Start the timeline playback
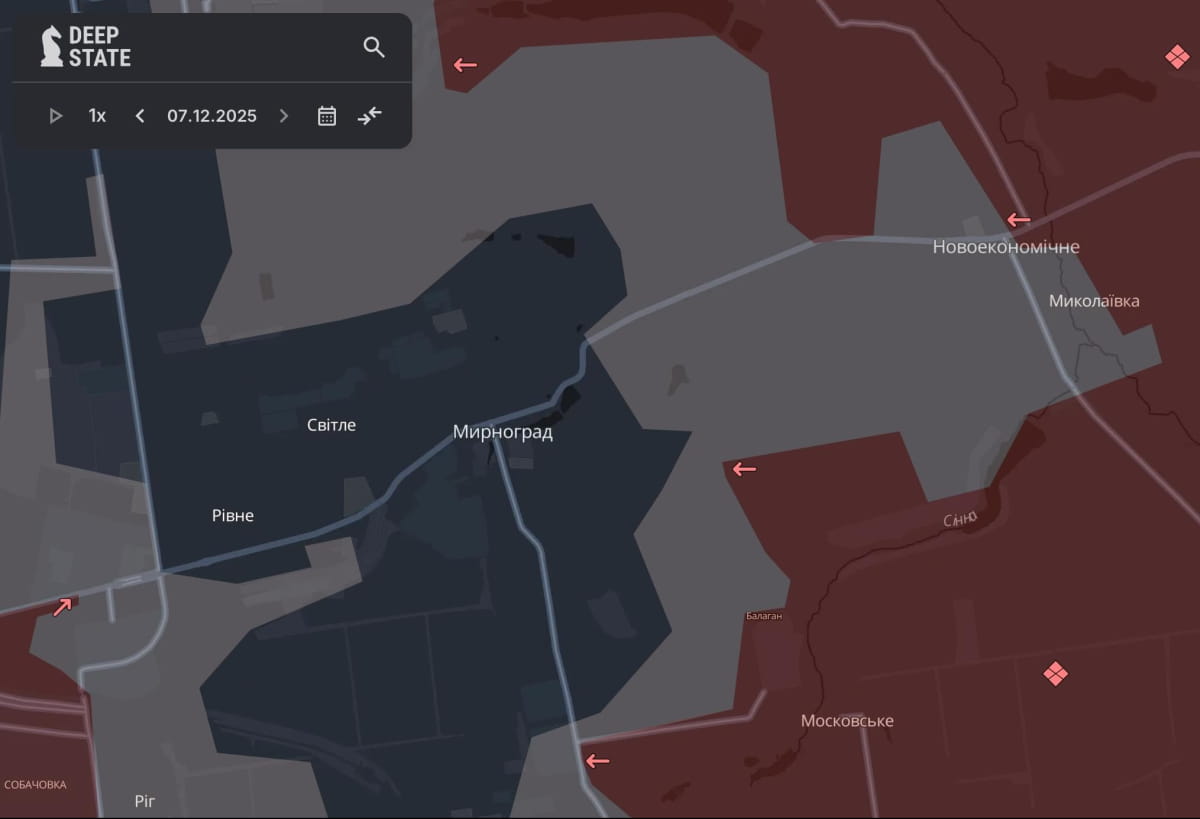The height and width of the screenshot is (819, 1200). [56, 116]
